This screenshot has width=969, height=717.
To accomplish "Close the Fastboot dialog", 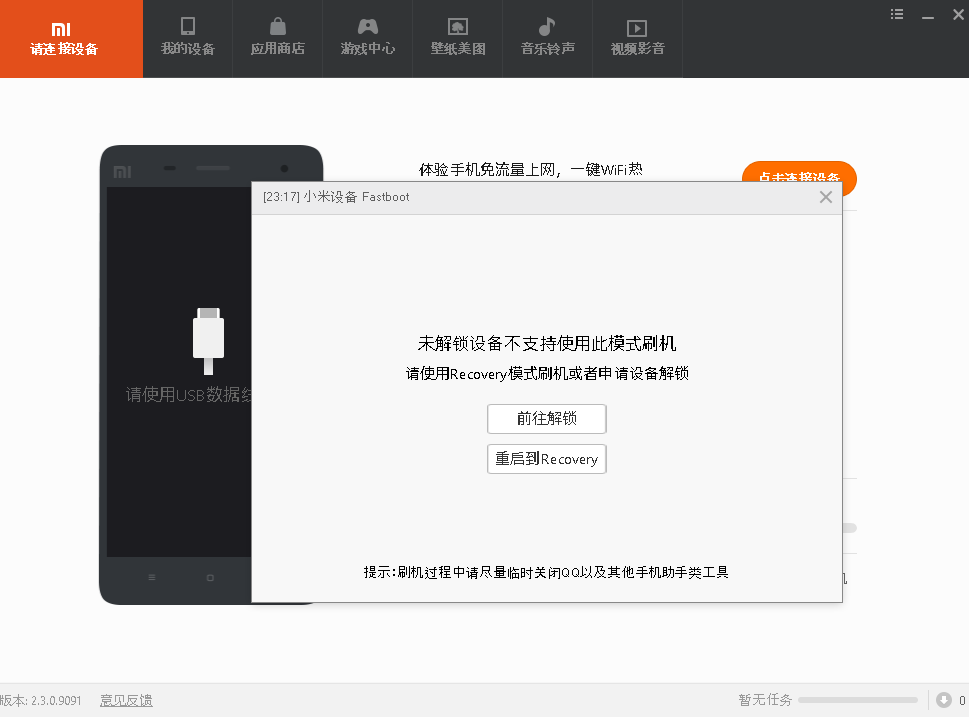I will click(x=825, y=197).
